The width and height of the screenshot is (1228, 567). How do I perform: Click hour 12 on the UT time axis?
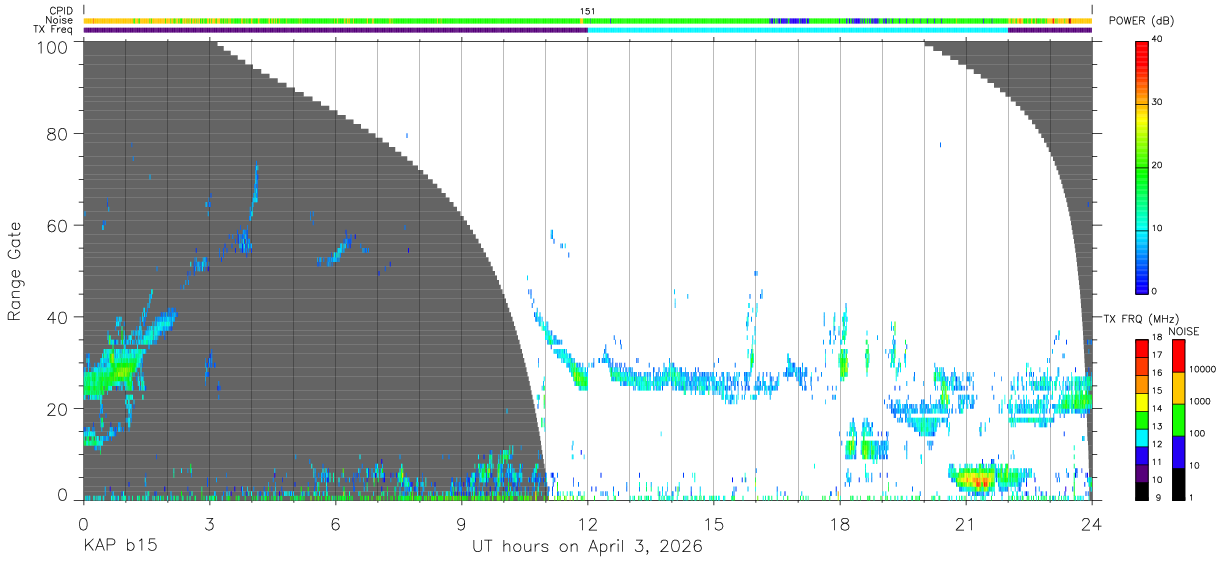(x=588, y=523)
